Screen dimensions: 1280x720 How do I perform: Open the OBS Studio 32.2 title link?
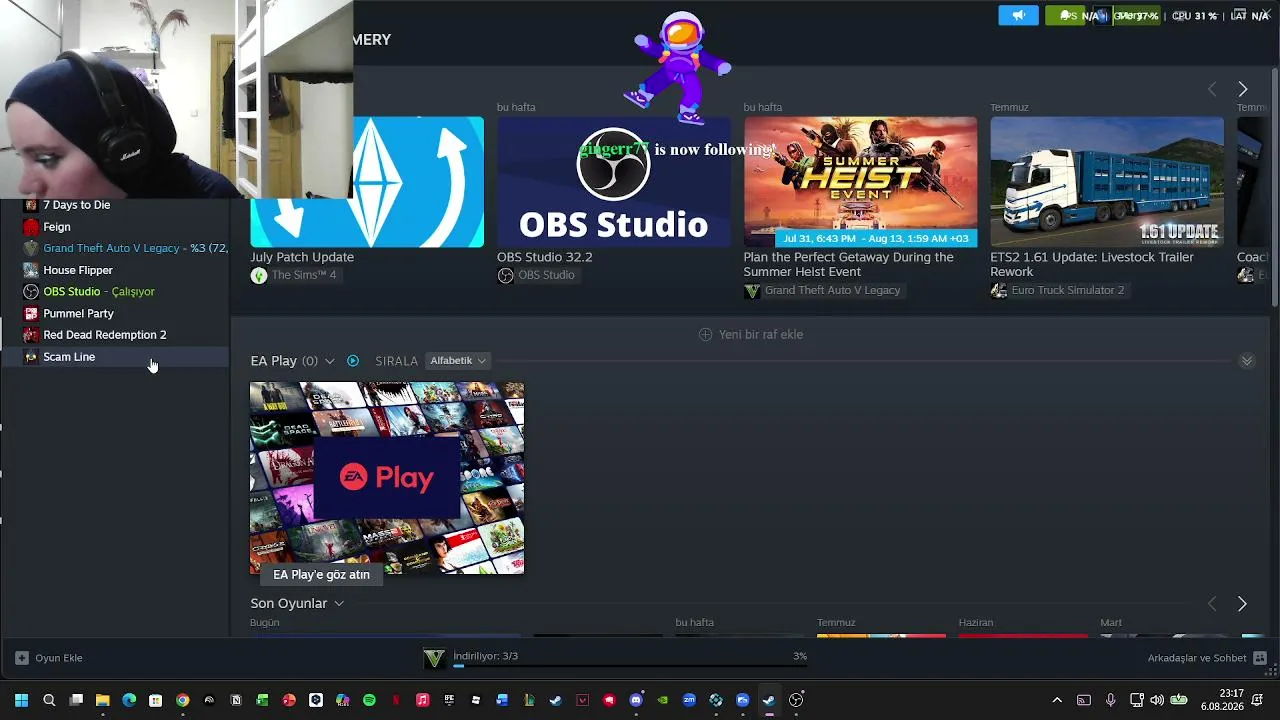tap(545, 257)
